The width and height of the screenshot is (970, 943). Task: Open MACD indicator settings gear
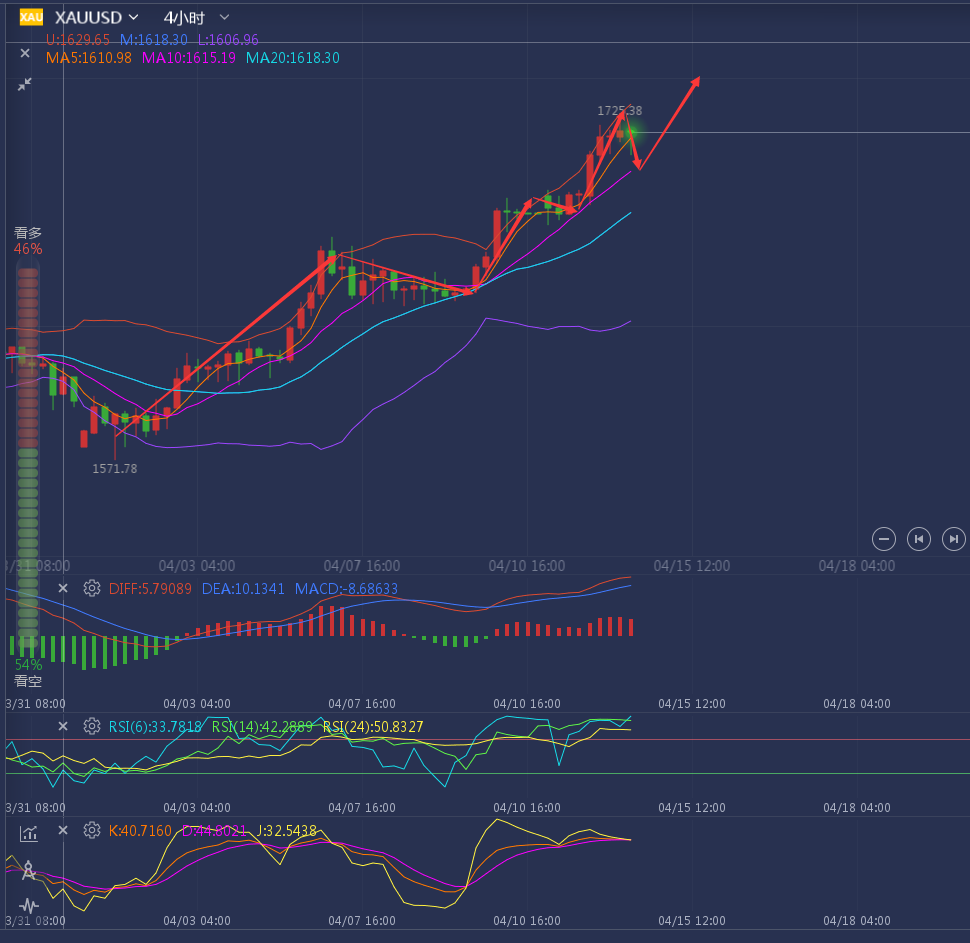(92, 588)
